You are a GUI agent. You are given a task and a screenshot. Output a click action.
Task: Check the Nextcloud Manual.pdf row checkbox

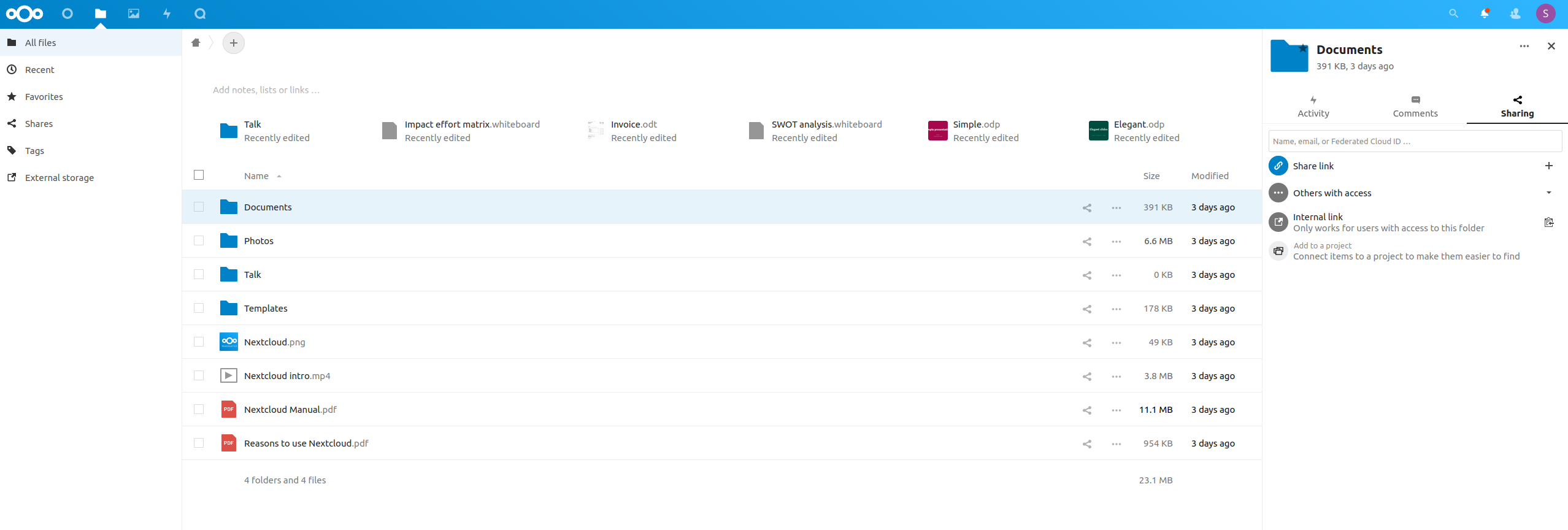tap(199, 409)
